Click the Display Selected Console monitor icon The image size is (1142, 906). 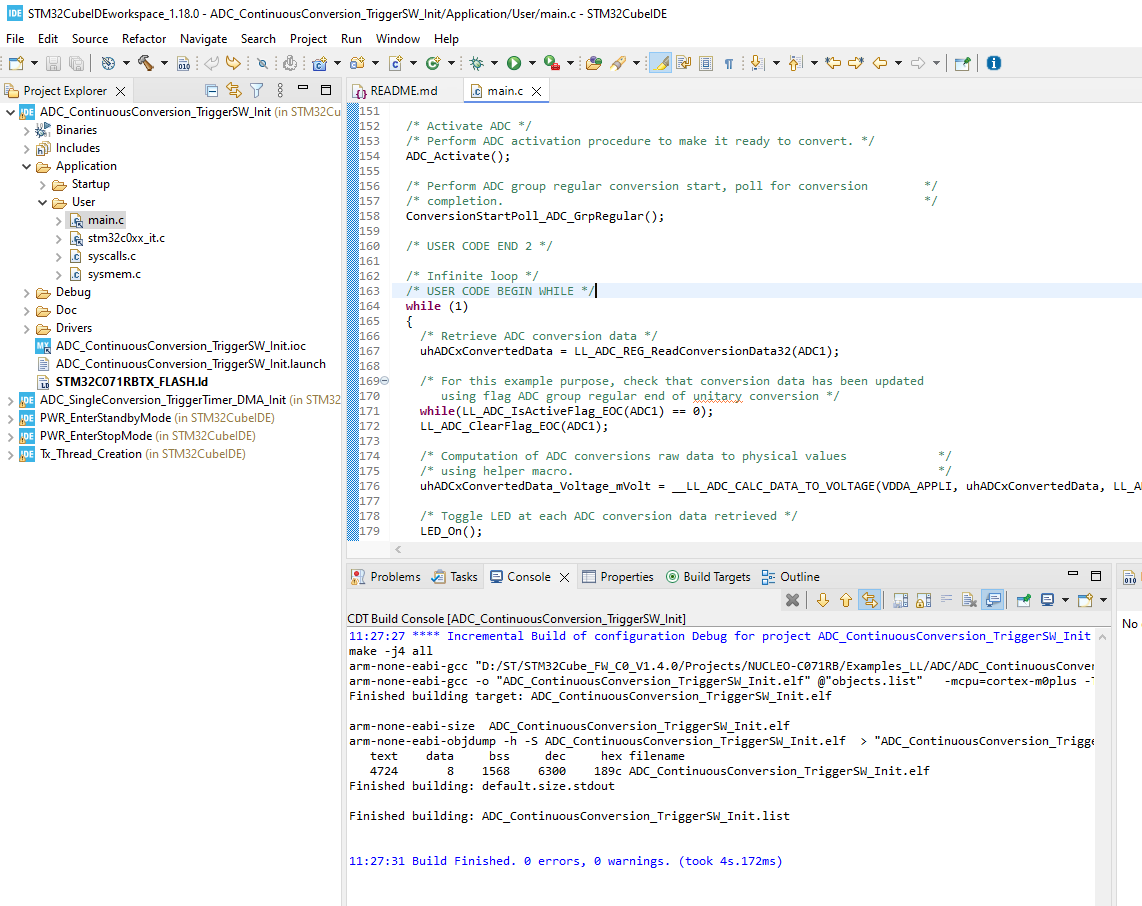(x=1047, y=600)
